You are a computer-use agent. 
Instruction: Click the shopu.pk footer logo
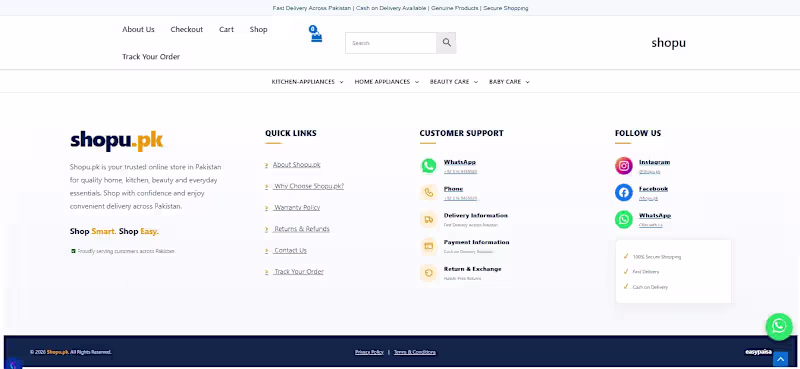(x=117, y=141)
